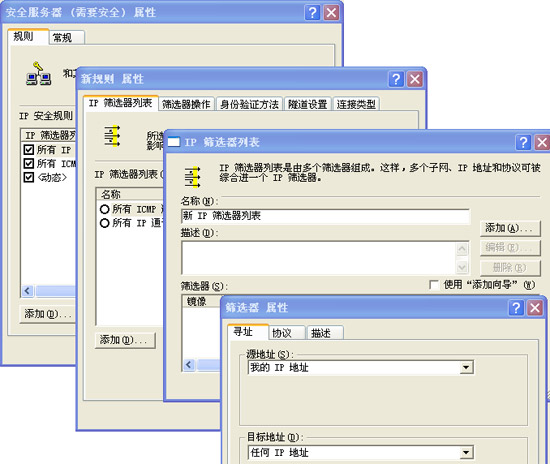This screenshot has width=550, height=464.
Task: Close the New Rule properties (新规则 属性) dialog
Action: [x=415, y=79]
